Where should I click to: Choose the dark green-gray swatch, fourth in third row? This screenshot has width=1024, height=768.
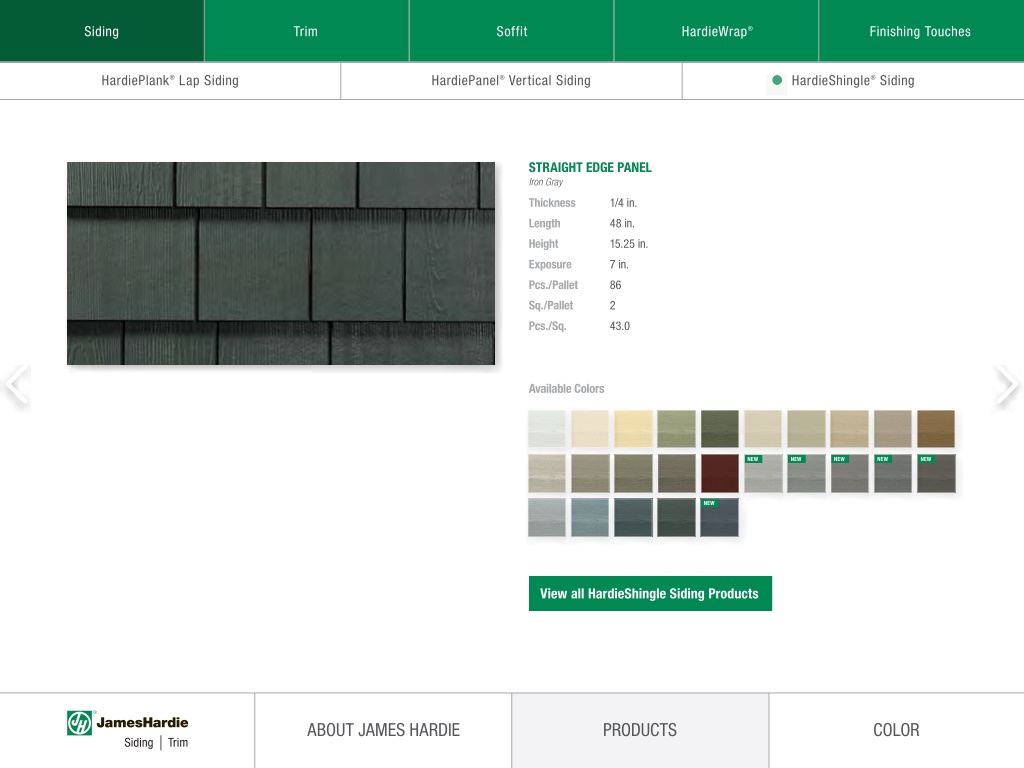point(676,517)
